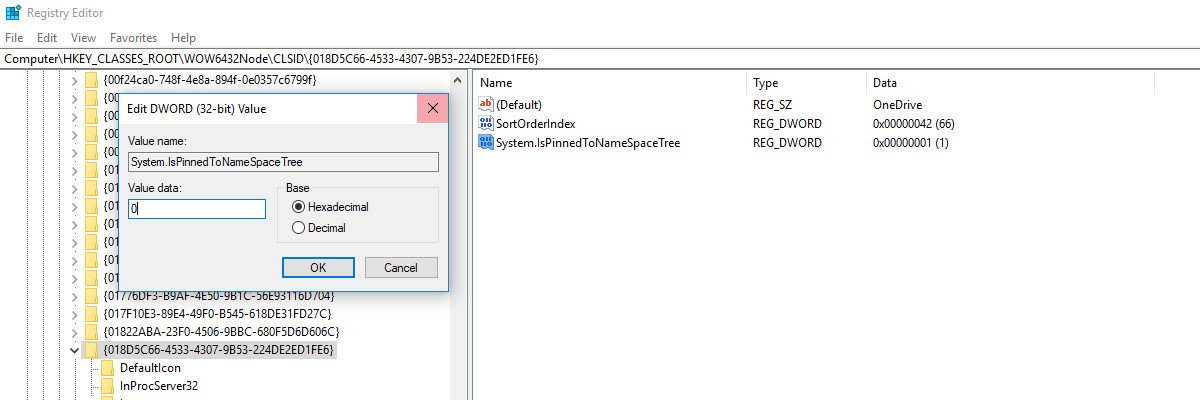
Task: Click the registry path address bar
Action: [600, 59]
